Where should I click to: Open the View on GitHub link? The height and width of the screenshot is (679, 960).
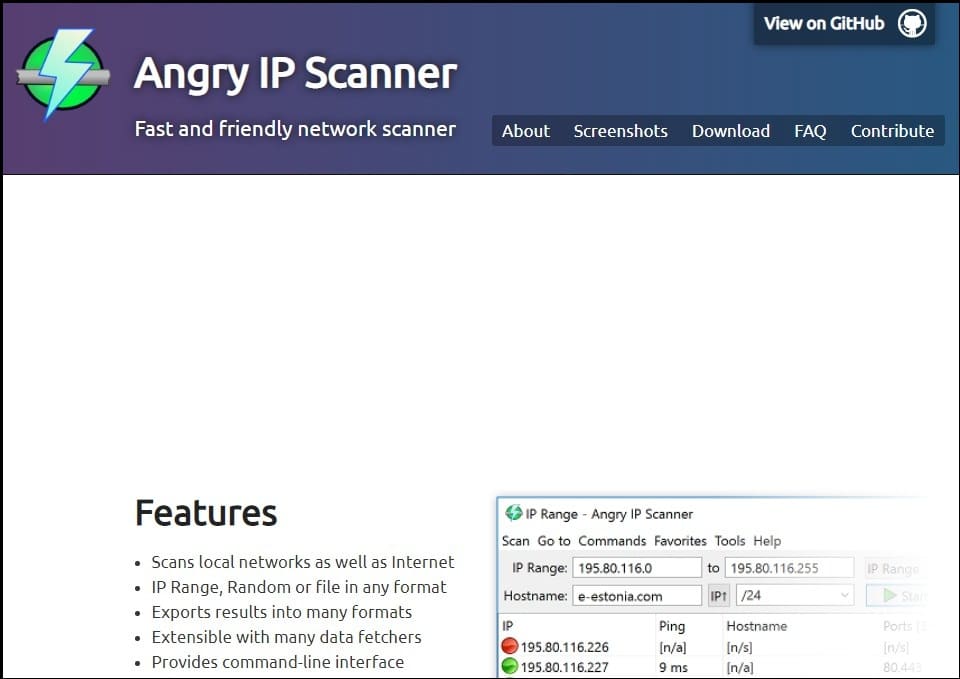(x=844, y=24)
